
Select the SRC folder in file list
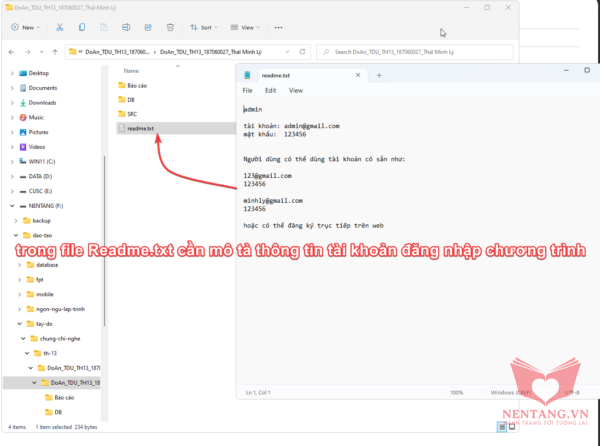(131, 114)
